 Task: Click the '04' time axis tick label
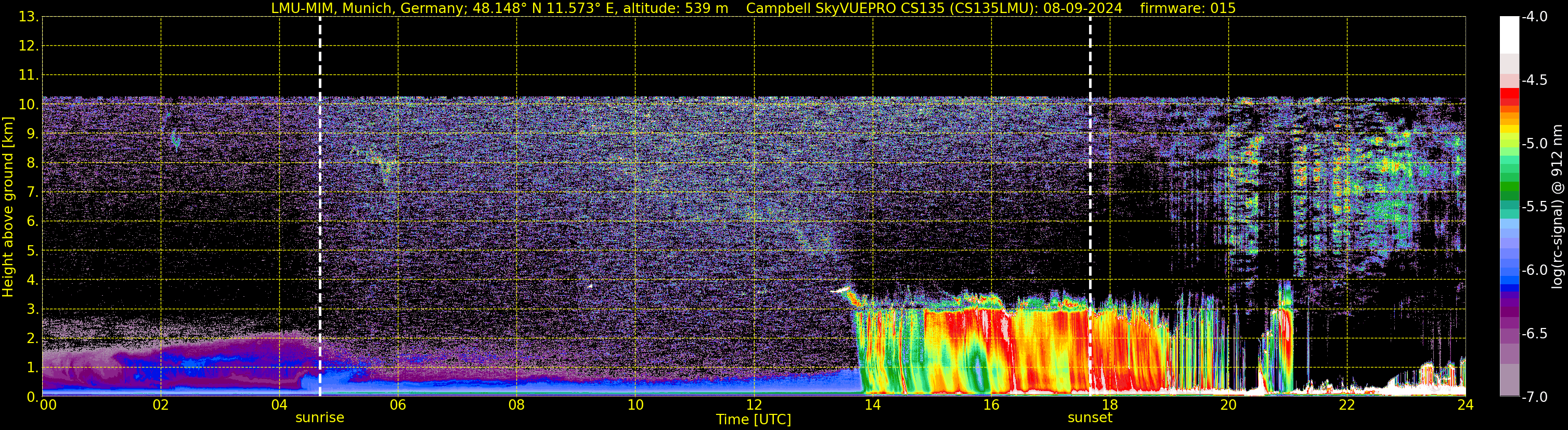[279, 405]
